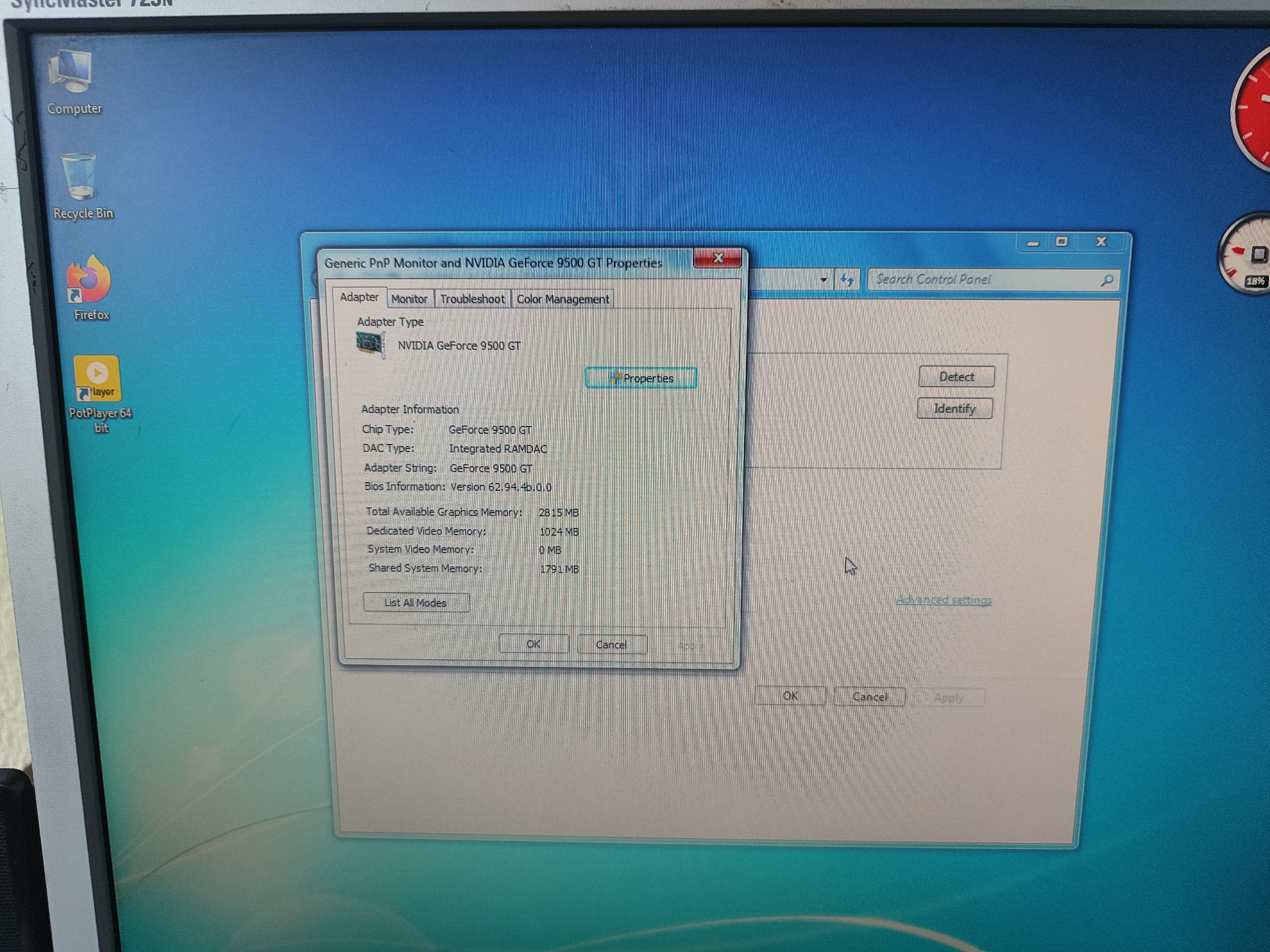Expand the address bar dropdown arrow
The height and width of the screenshot is (952, 1270).
(824, 280)
